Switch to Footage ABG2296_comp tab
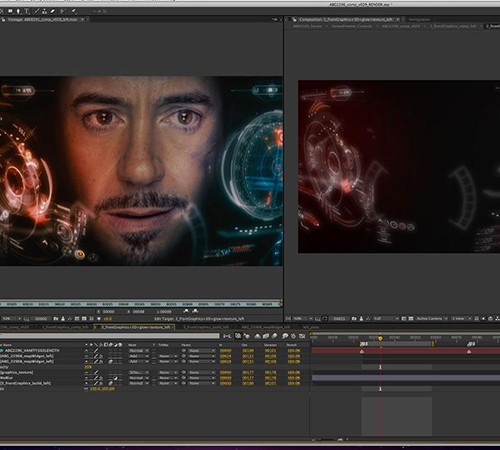 pyautogui.click(x=42, y=20)
